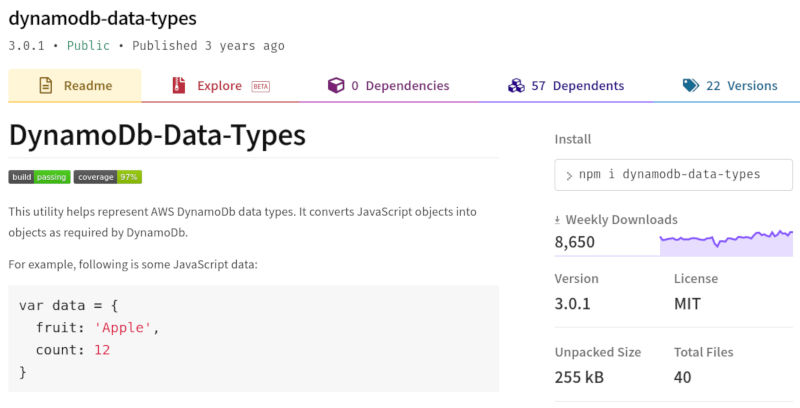
Task: Click the Install section label
Action: pos(573,139)
